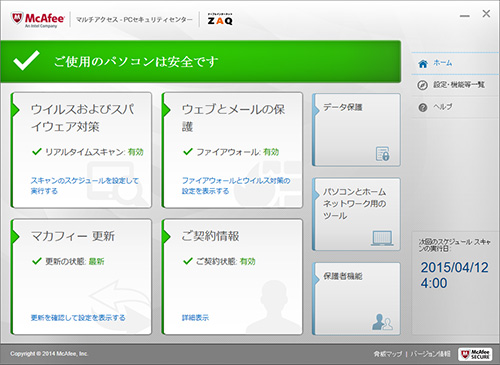Click the question mark Help icon
Image resolution: width=500 pixels, height=365 pixels.
[423, 107]
